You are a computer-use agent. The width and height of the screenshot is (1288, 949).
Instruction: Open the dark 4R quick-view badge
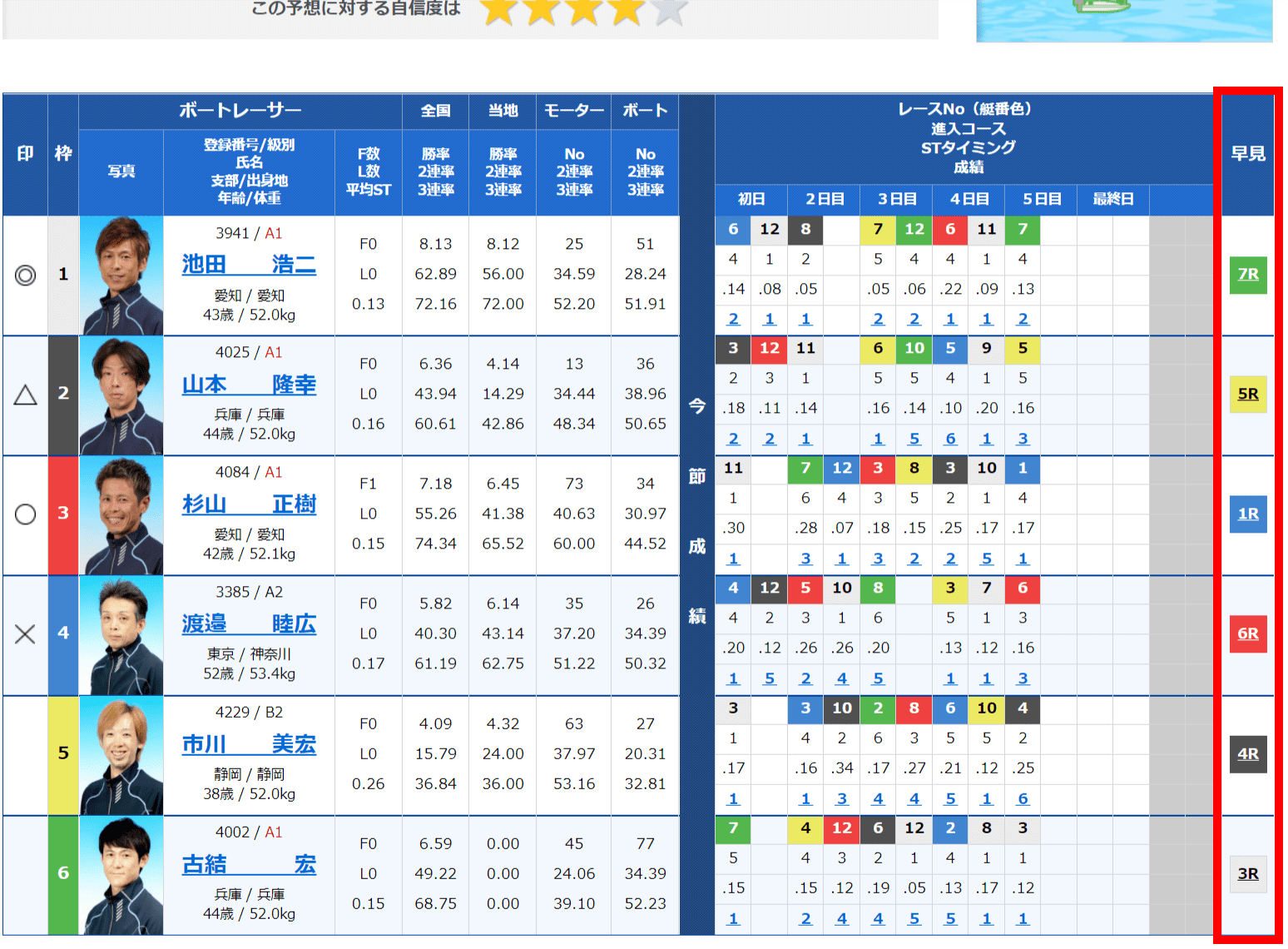point(1247,754)
